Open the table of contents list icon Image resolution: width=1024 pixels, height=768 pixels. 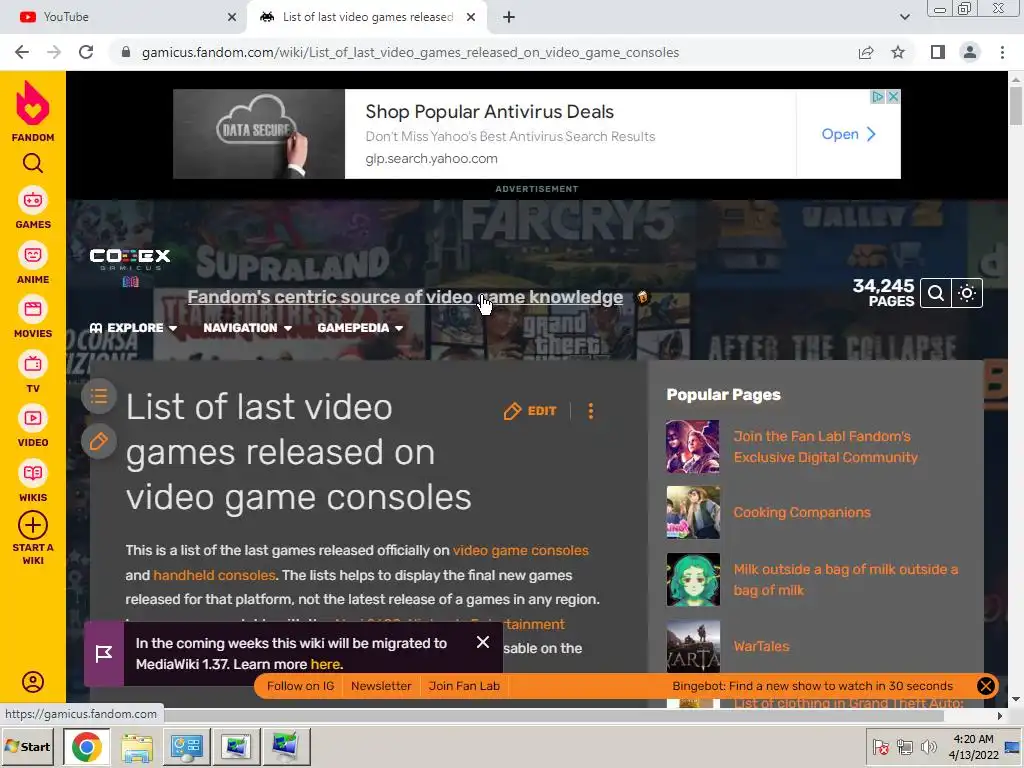tap(99, 396)
